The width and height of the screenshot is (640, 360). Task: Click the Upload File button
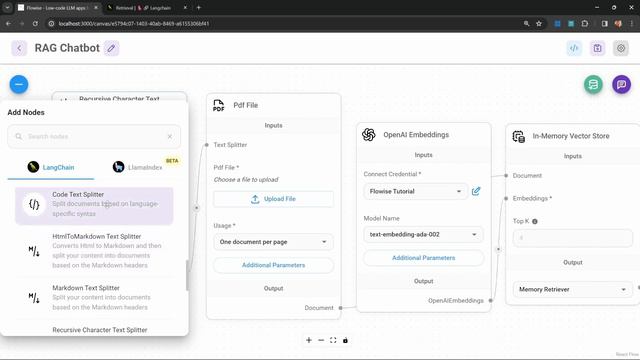click(273, 199)
